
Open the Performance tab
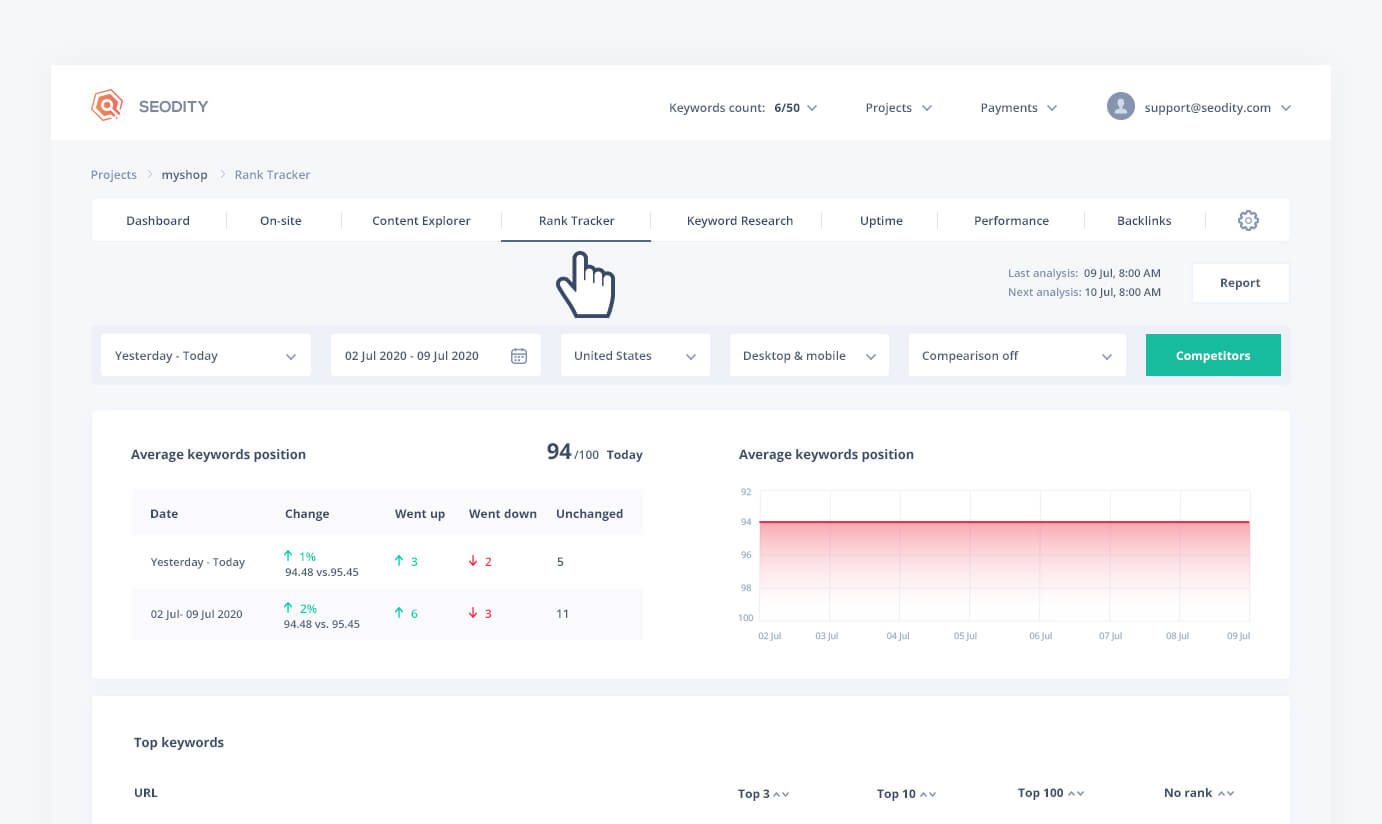tap(1011, 221)
